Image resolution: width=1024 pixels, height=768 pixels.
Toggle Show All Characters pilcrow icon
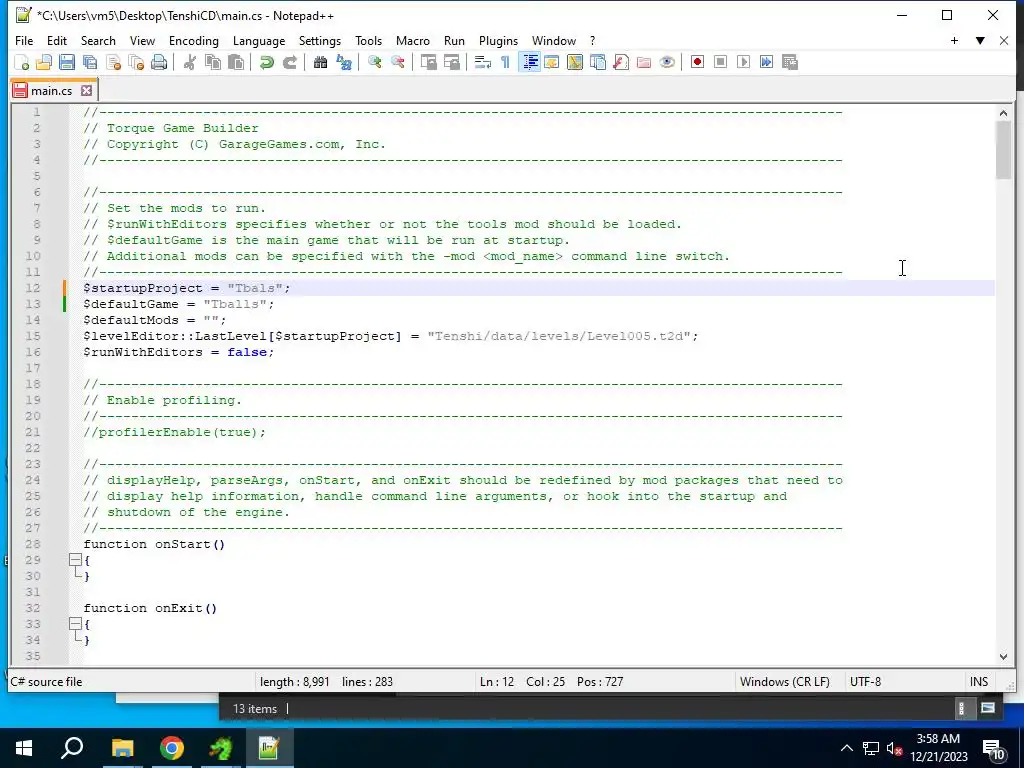pyautogui.click(x=505, y=62)
